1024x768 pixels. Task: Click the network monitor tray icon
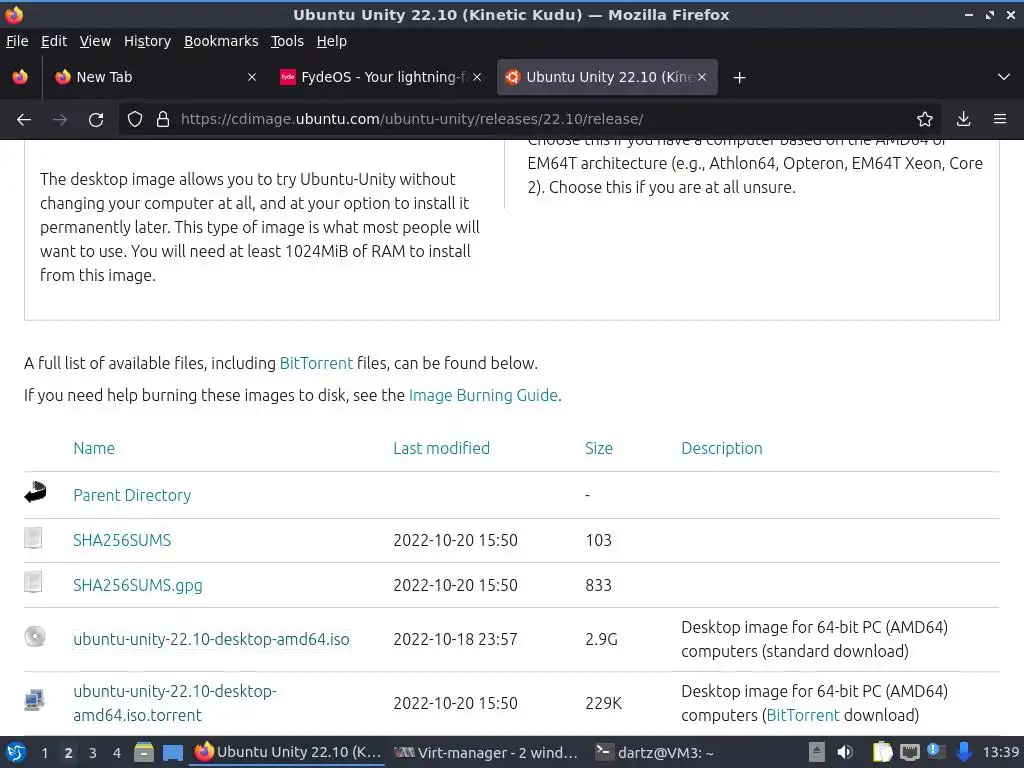pyautogui.click(x=910, y=753)
